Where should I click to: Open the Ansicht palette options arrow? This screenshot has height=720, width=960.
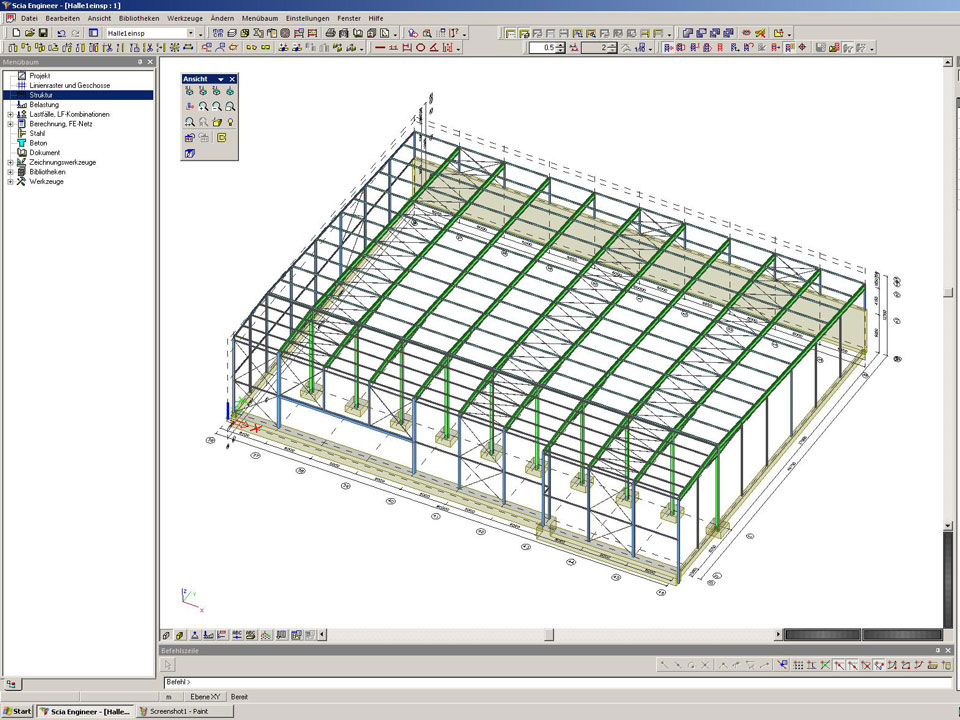point(220,79)
